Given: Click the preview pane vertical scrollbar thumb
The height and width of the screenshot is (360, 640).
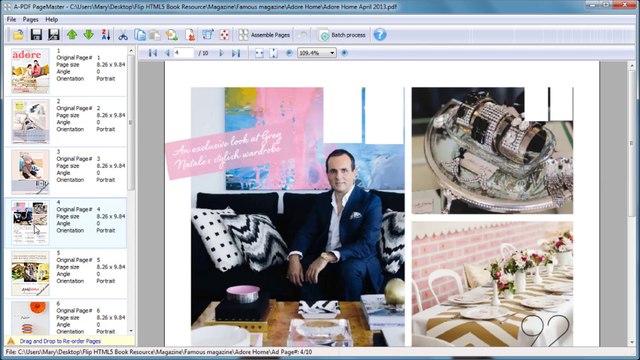Looking at the screenshot, I should [632, 143].
